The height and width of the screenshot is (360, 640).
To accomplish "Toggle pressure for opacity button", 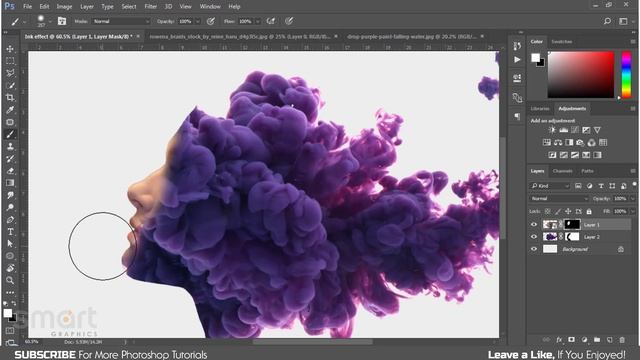I will click(x=211, y=21).
